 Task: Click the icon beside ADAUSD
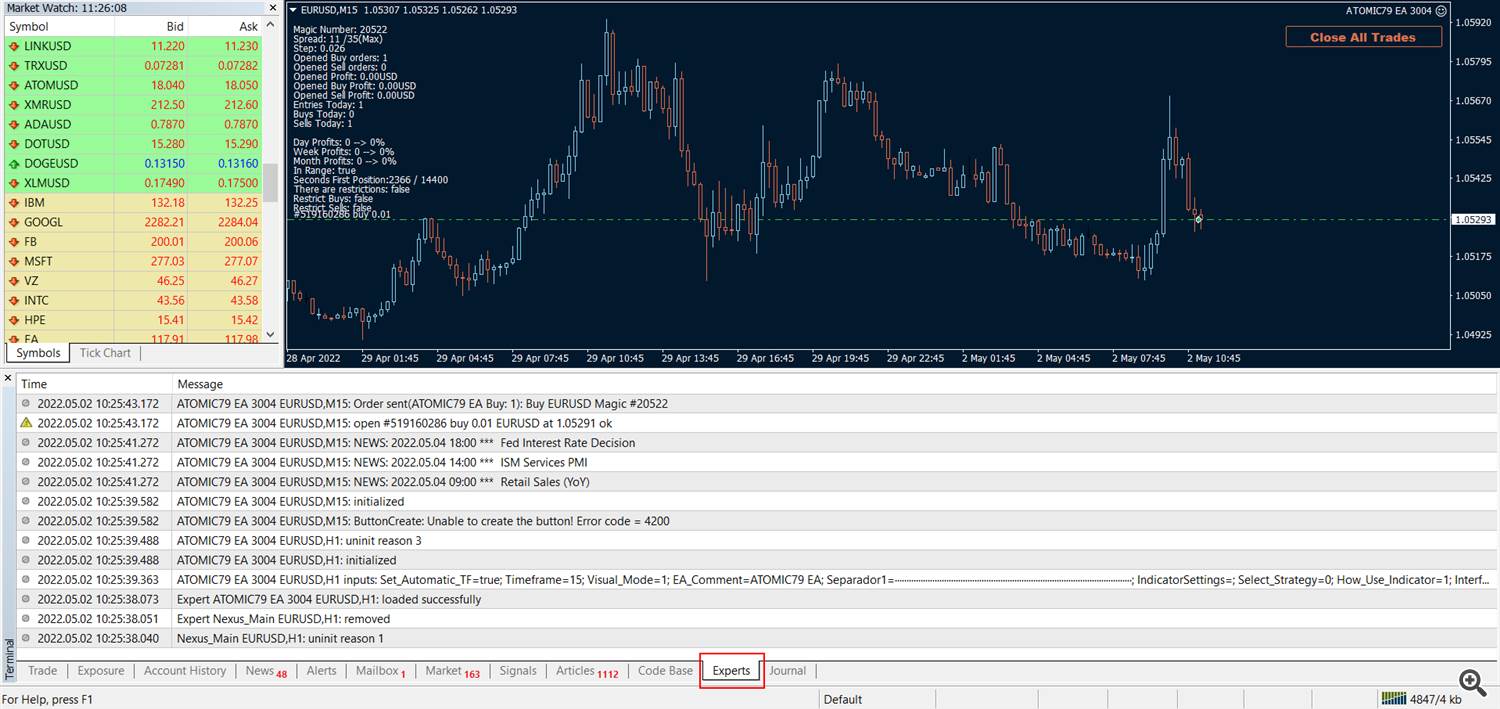point(14,124)
